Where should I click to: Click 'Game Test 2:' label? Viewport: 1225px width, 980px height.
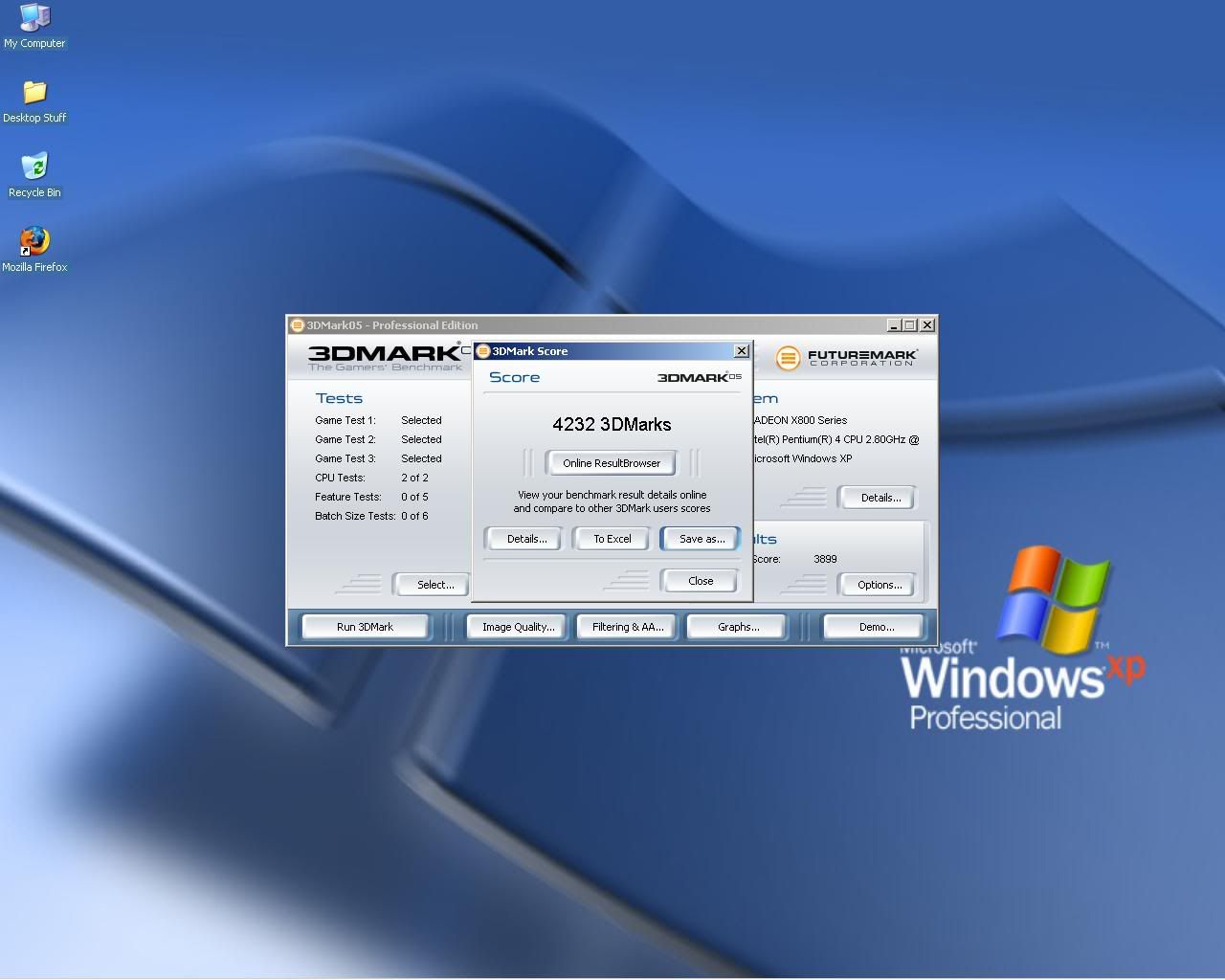345,439
